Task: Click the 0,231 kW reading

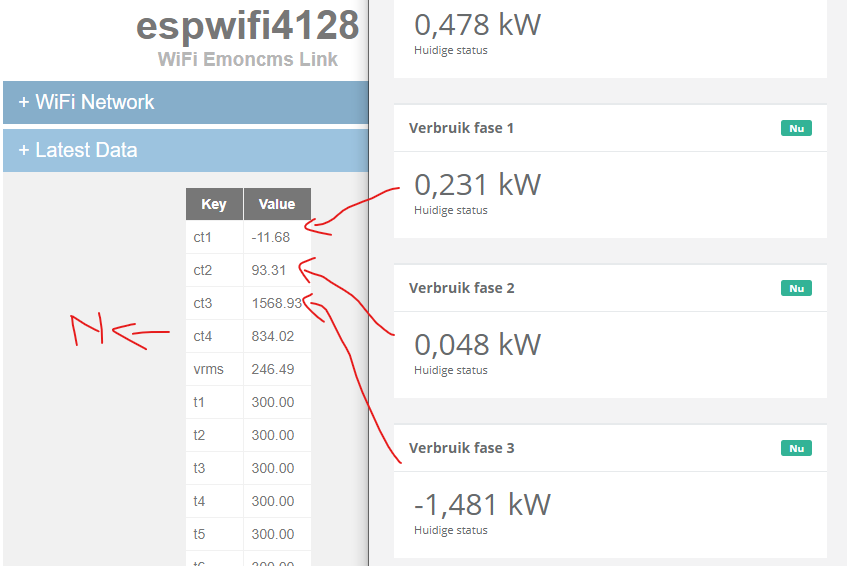Action: click(x=478, y=185)
